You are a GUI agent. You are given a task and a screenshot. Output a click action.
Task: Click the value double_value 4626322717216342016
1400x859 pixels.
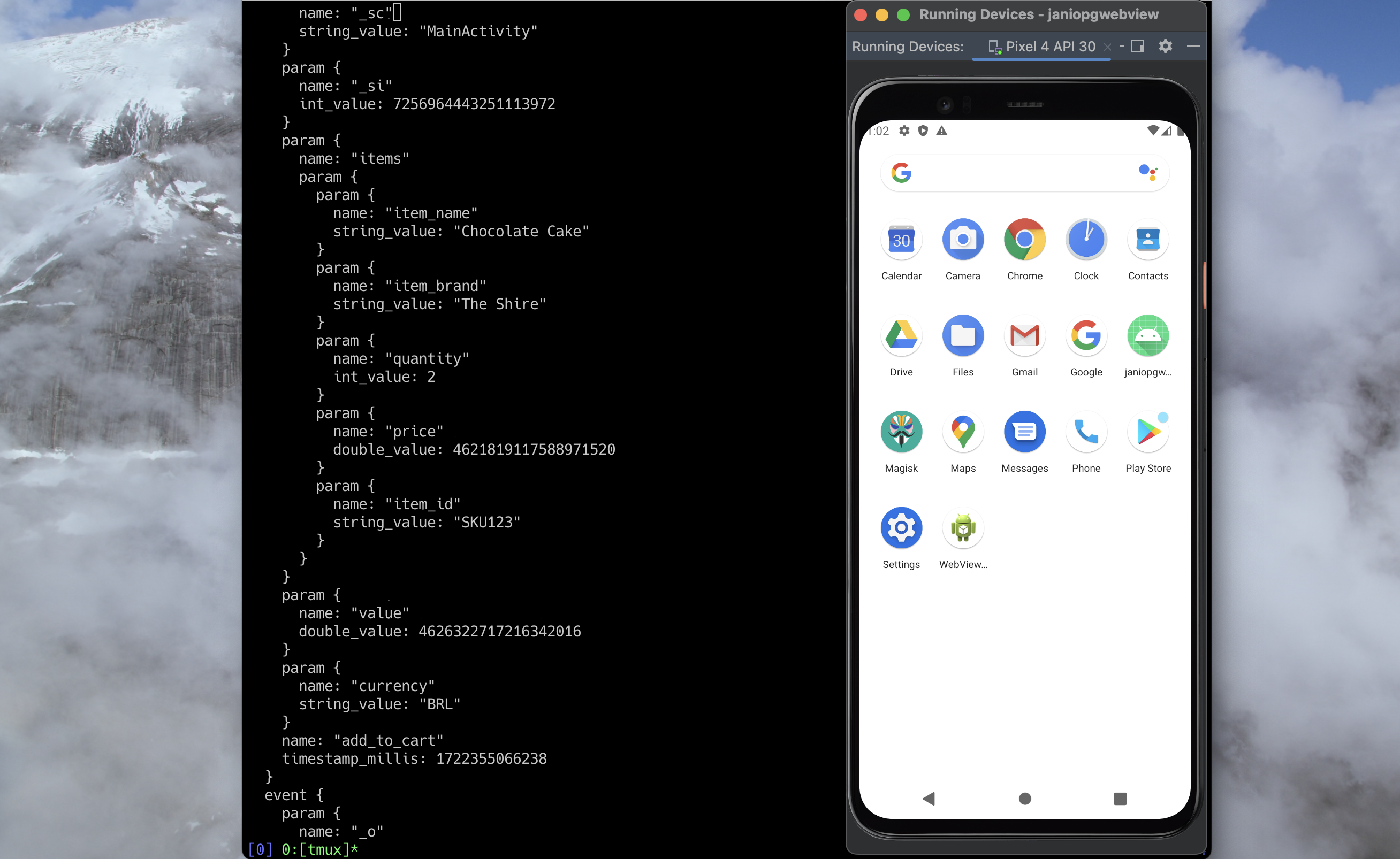(x=500, y=631)
